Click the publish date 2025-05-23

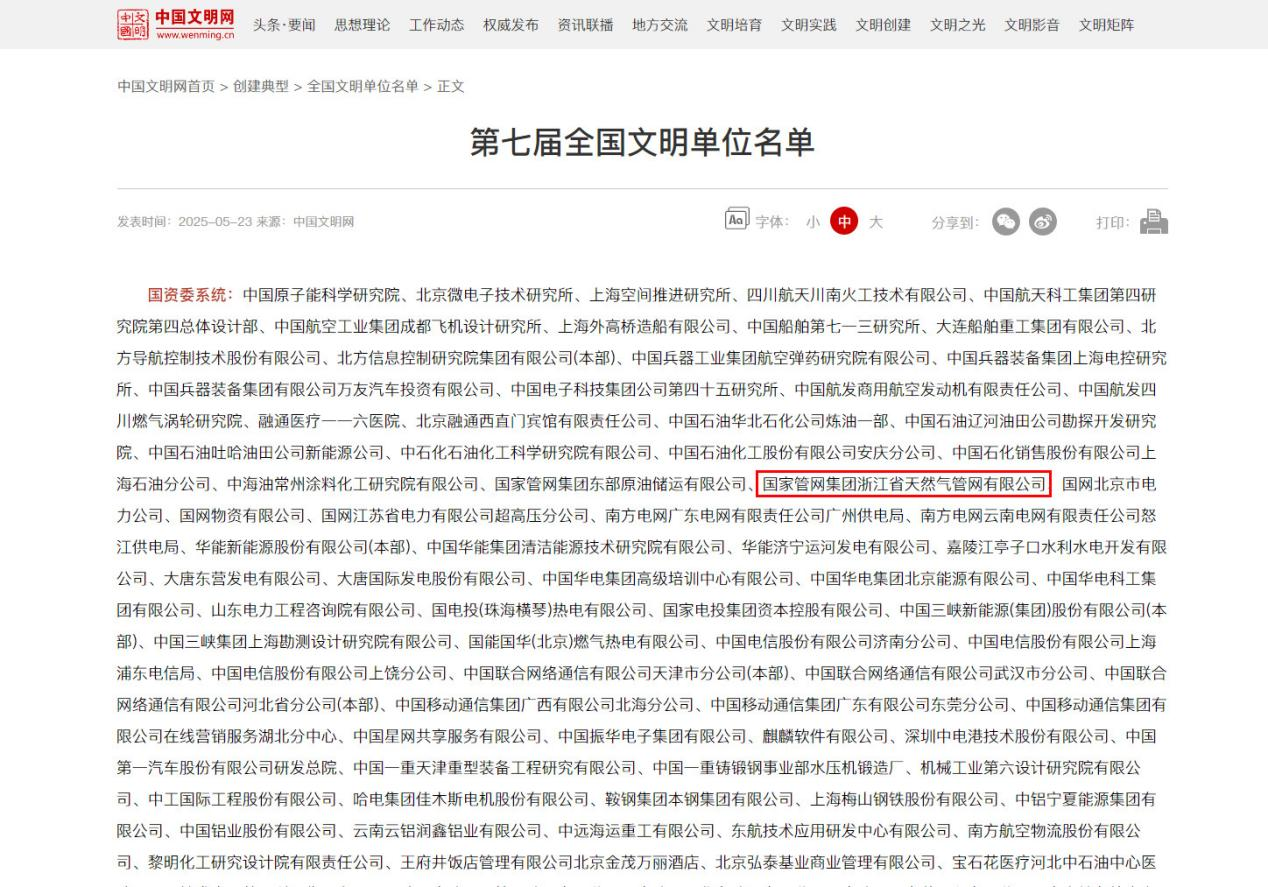pyautogui.click(x=215, y=222)
